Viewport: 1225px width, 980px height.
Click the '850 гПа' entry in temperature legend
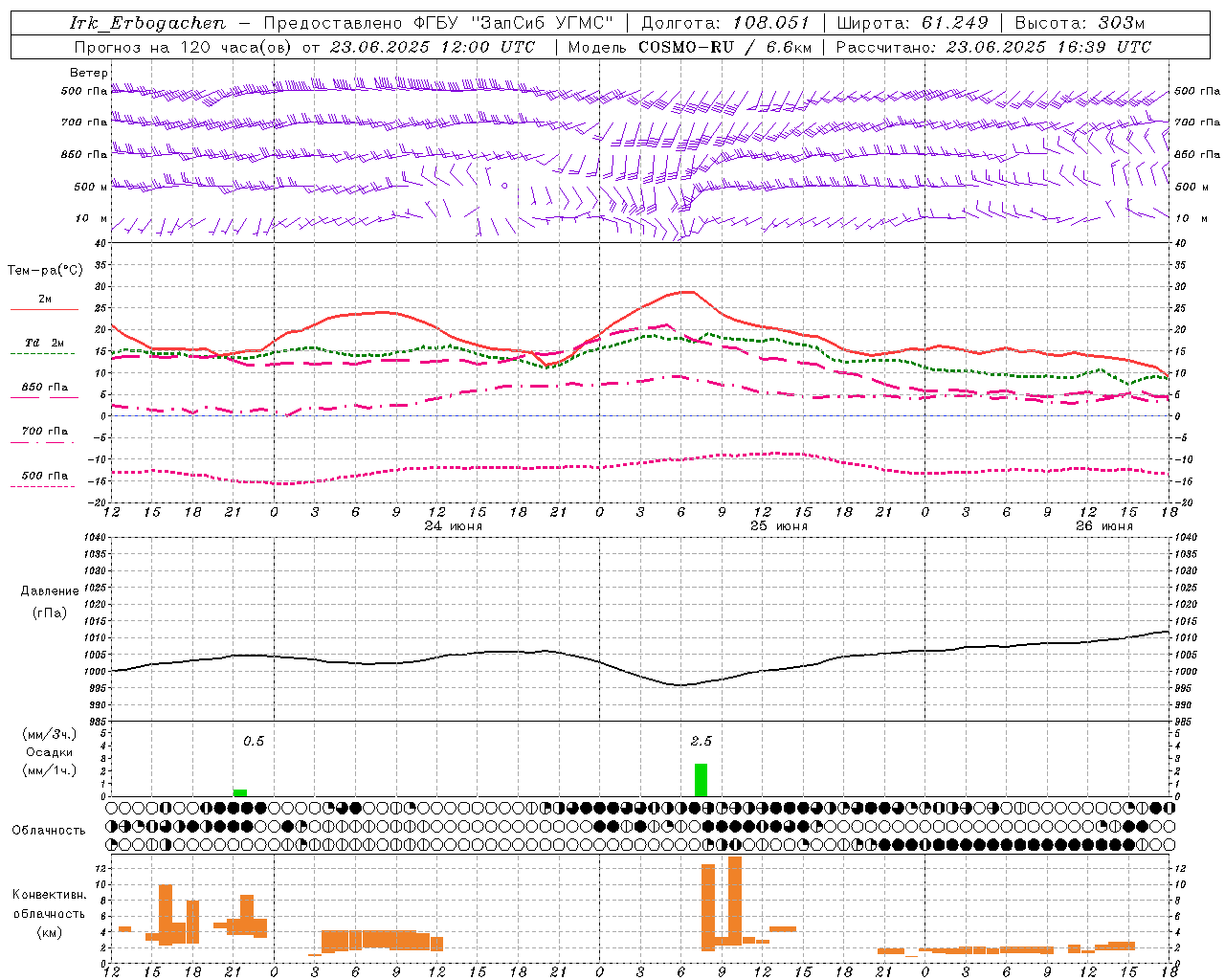[45, 388]
